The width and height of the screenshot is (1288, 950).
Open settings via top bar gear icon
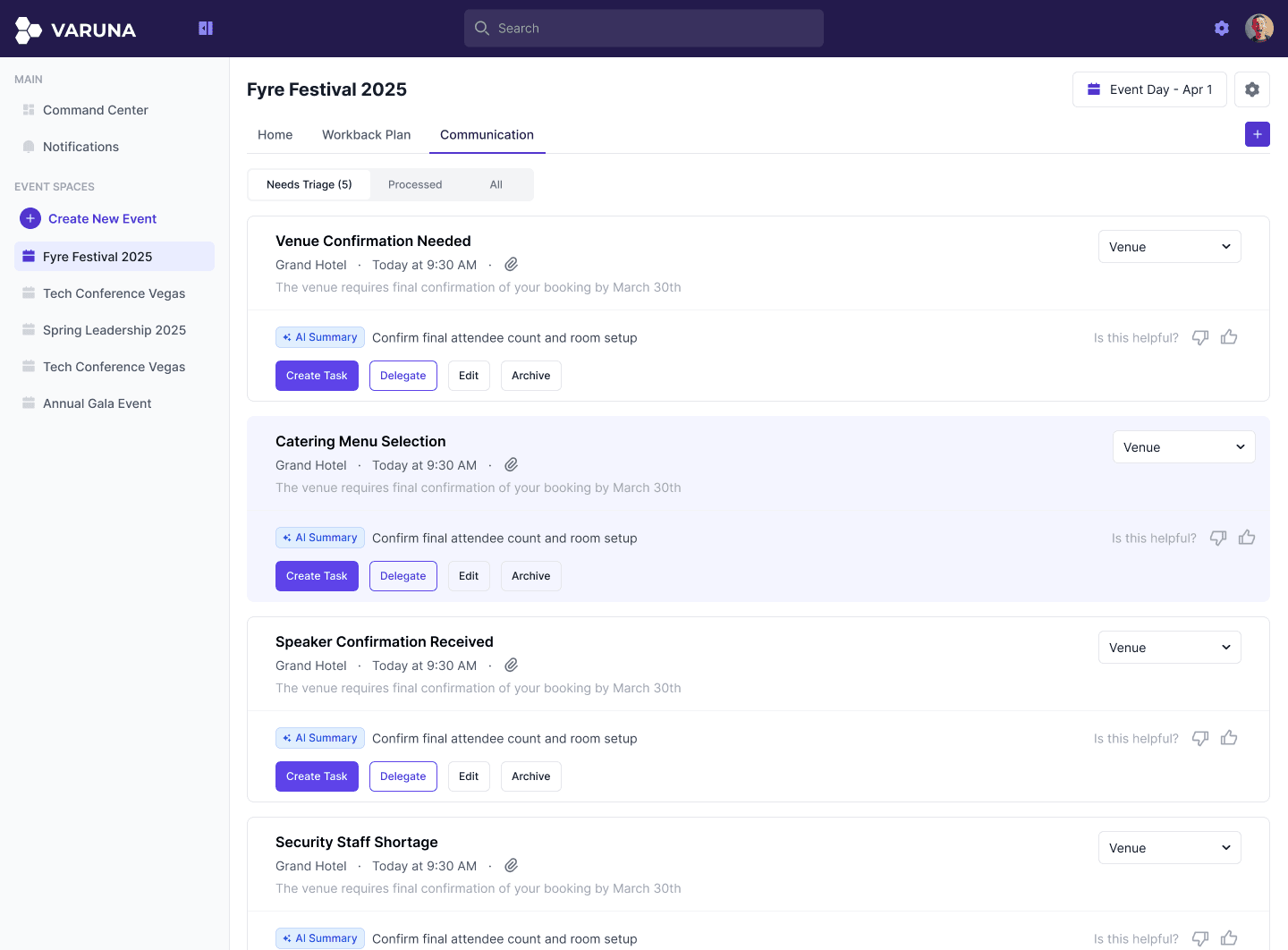1221,29
